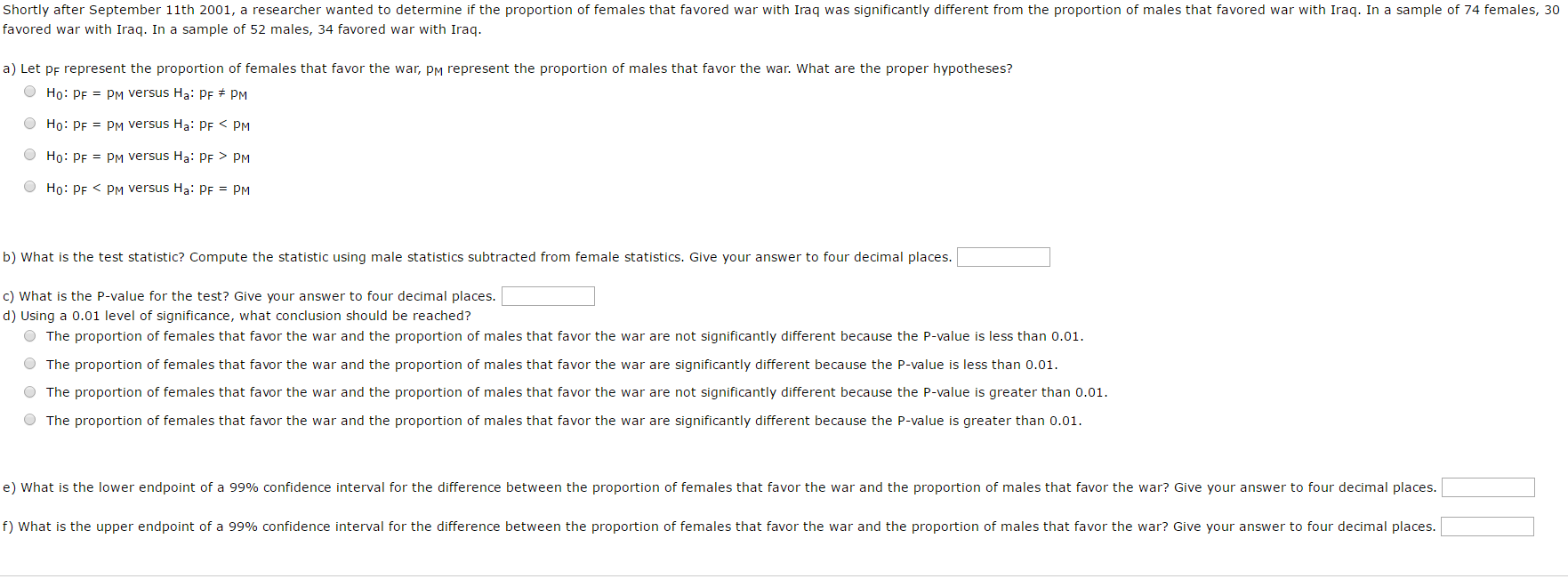This screenshot has height=579, width=1568.
Task: Click part f) upper endpoint question text
Action: coord(719,527)
